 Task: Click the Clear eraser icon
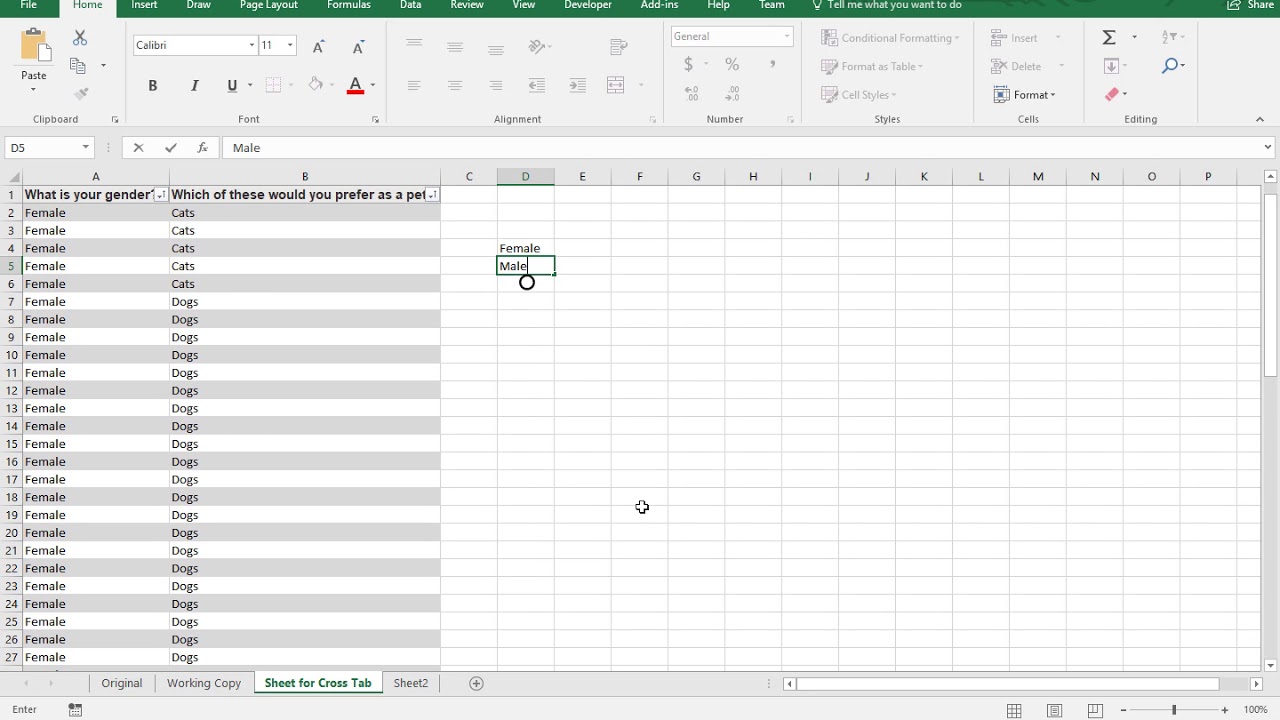[1111, 94]
